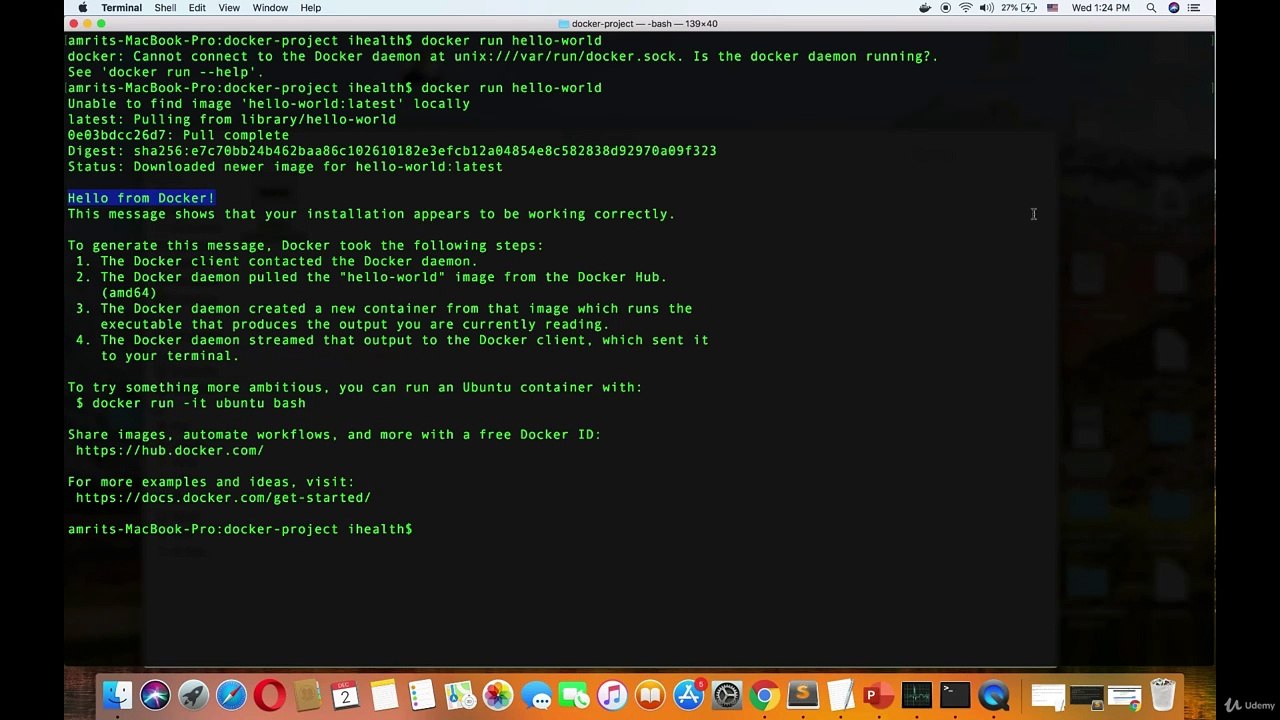Open Spotlight search magnifier icon
The height and width of the screenshot is (720, 1280).
coord(1151,8)
